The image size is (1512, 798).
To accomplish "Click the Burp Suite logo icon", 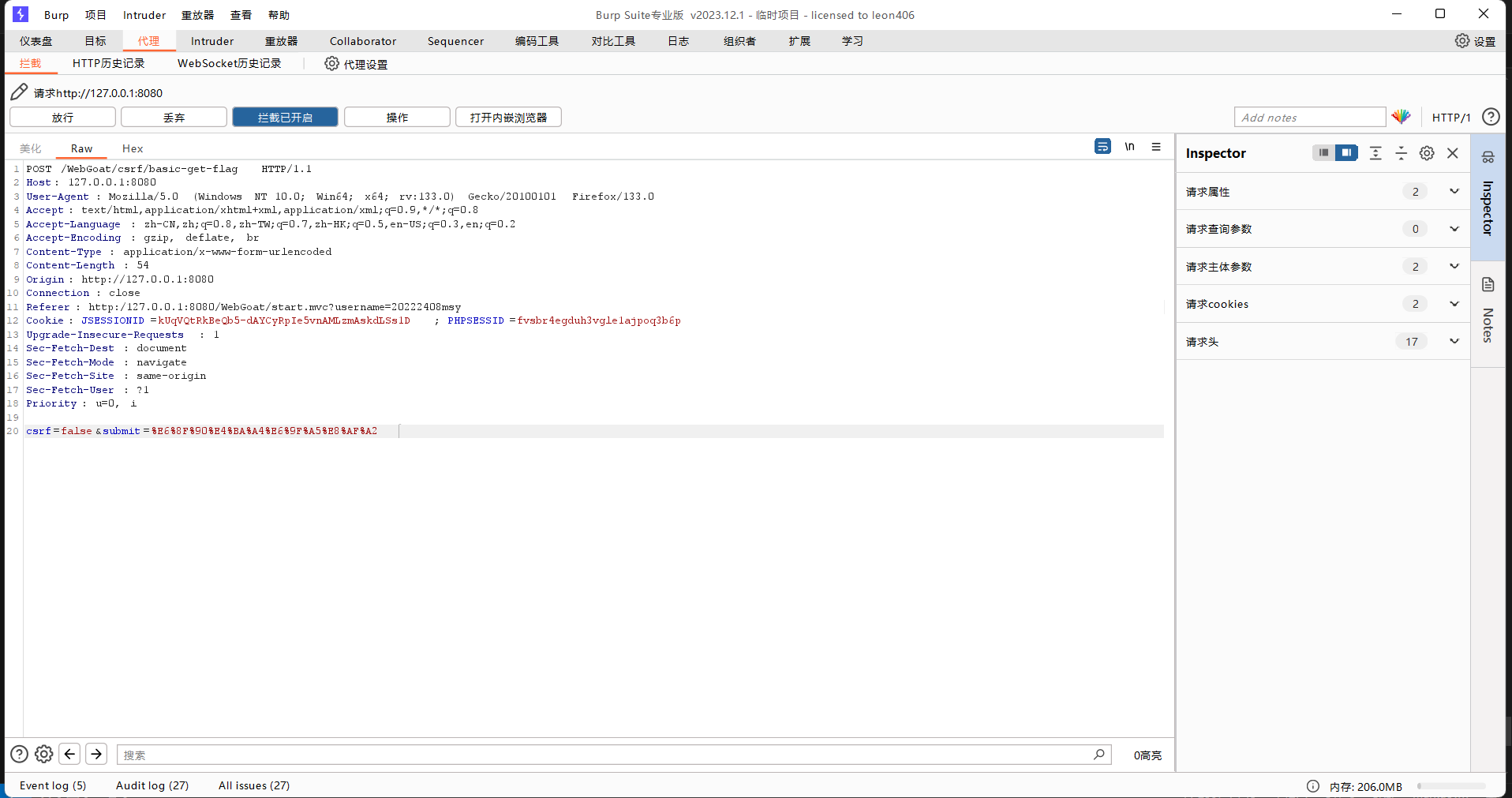I will [21, 14].
